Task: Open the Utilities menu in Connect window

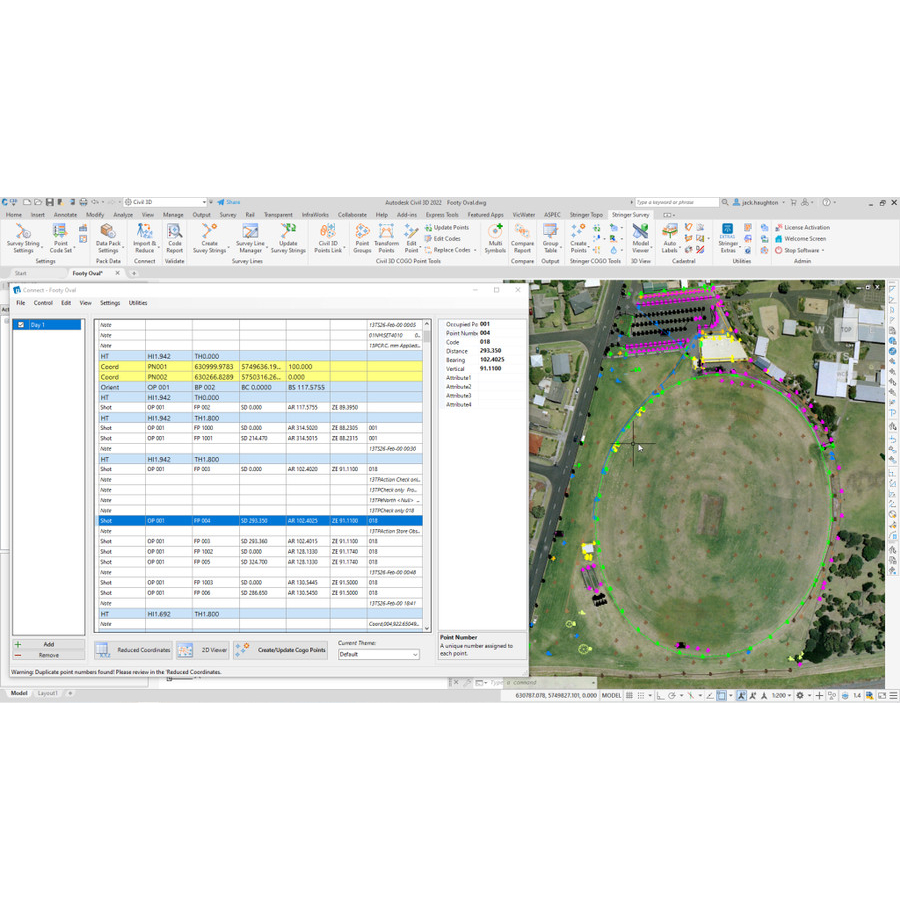Action: 138,302
